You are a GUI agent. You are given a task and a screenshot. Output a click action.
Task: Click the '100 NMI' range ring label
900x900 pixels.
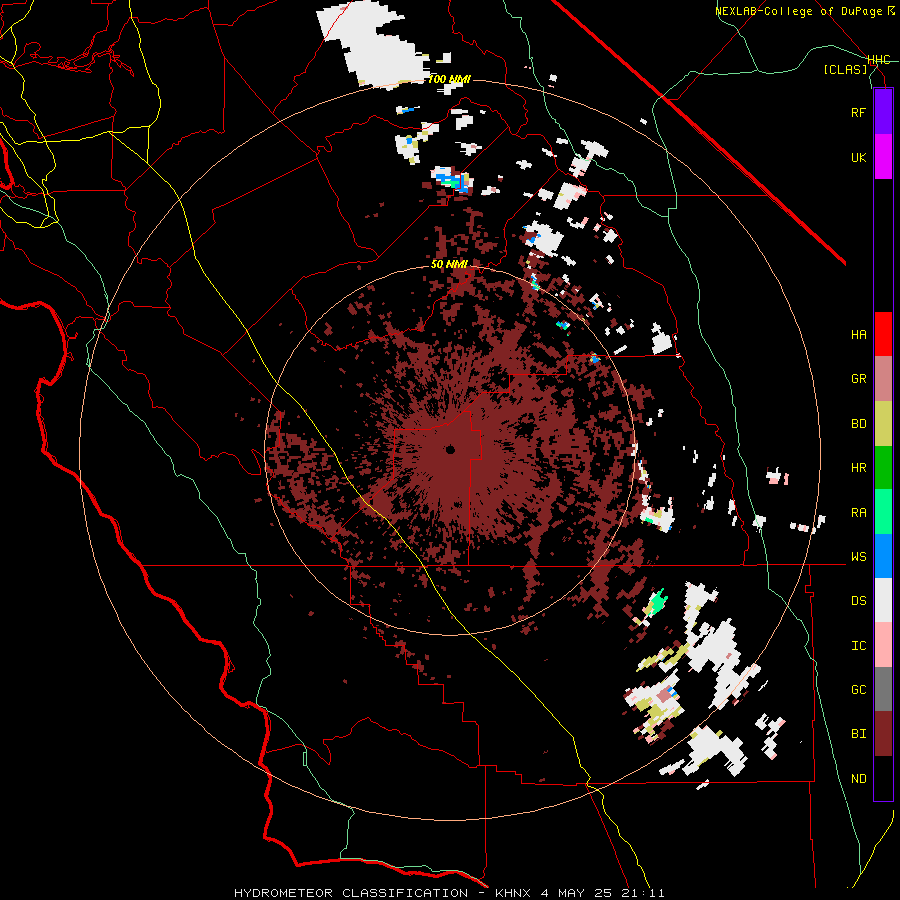[x=449, y=79]
